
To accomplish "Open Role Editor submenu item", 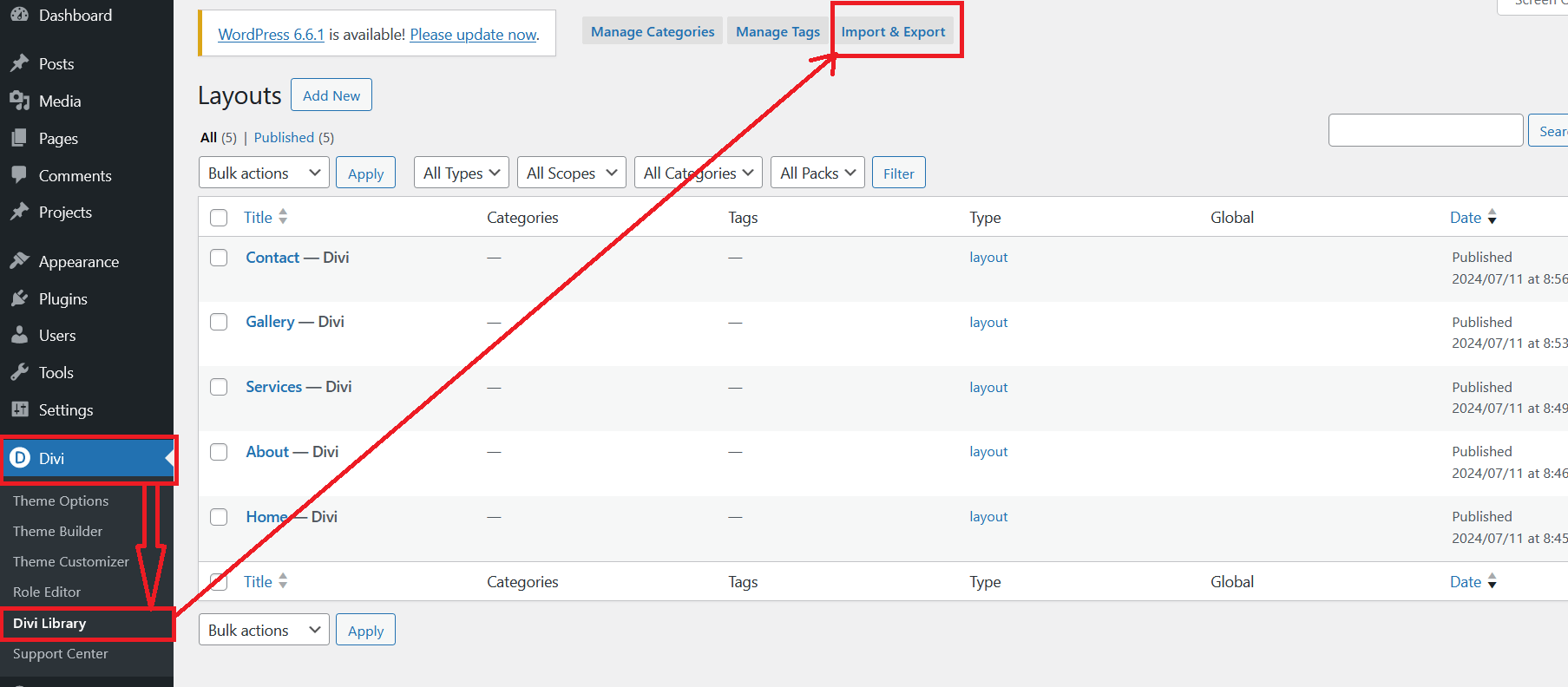I will (47, 592).
